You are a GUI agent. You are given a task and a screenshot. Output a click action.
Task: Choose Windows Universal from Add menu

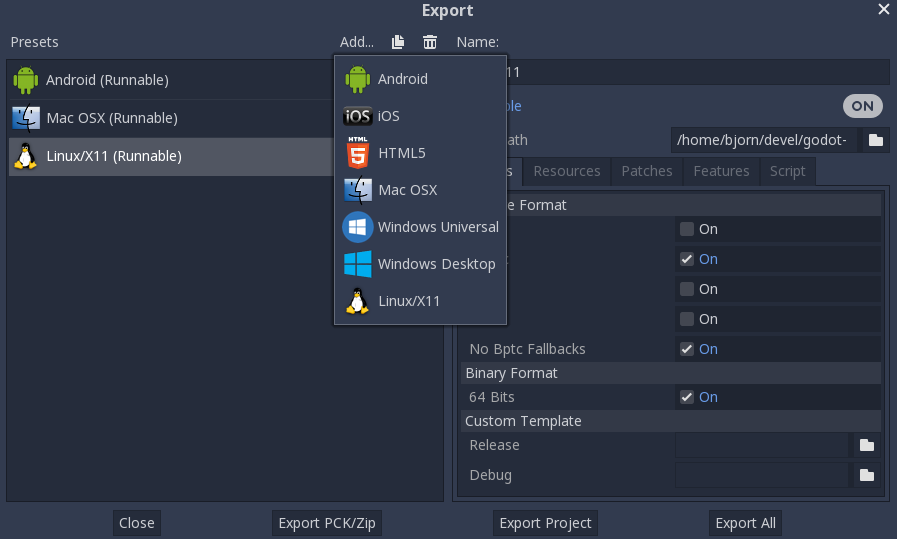pos(420,227)
